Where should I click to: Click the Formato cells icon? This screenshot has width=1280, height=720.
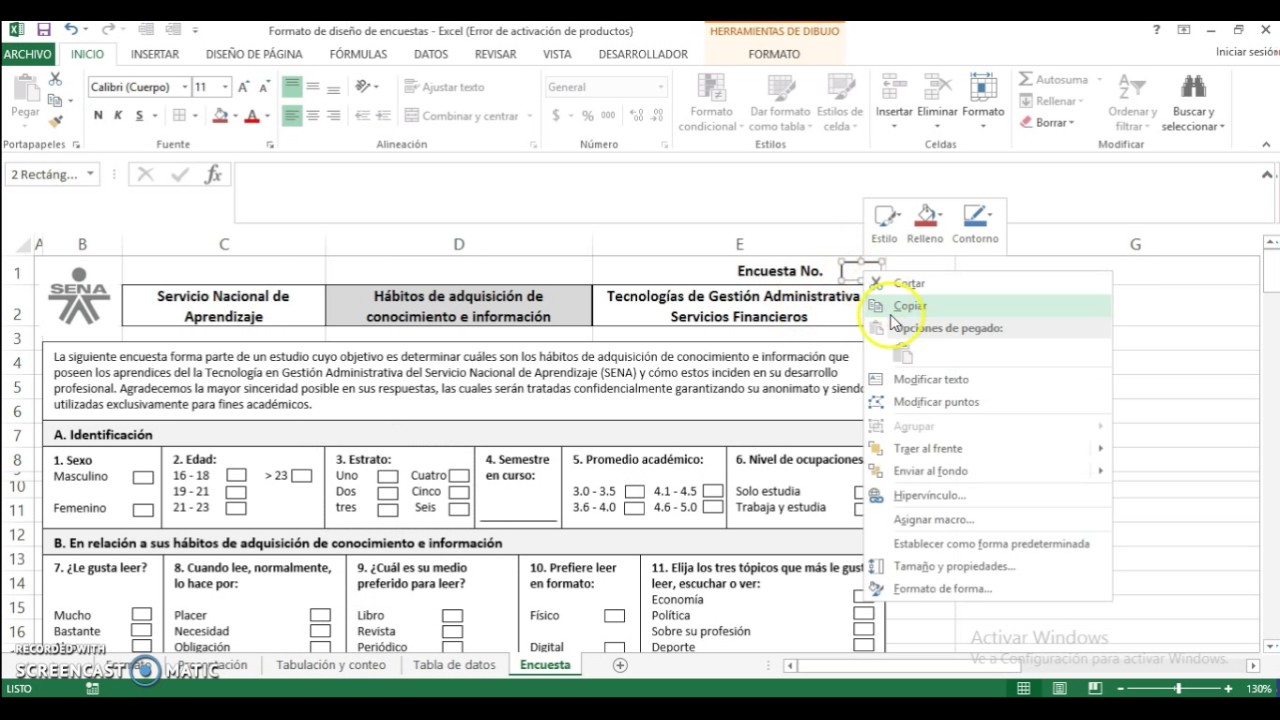[983, 87]
